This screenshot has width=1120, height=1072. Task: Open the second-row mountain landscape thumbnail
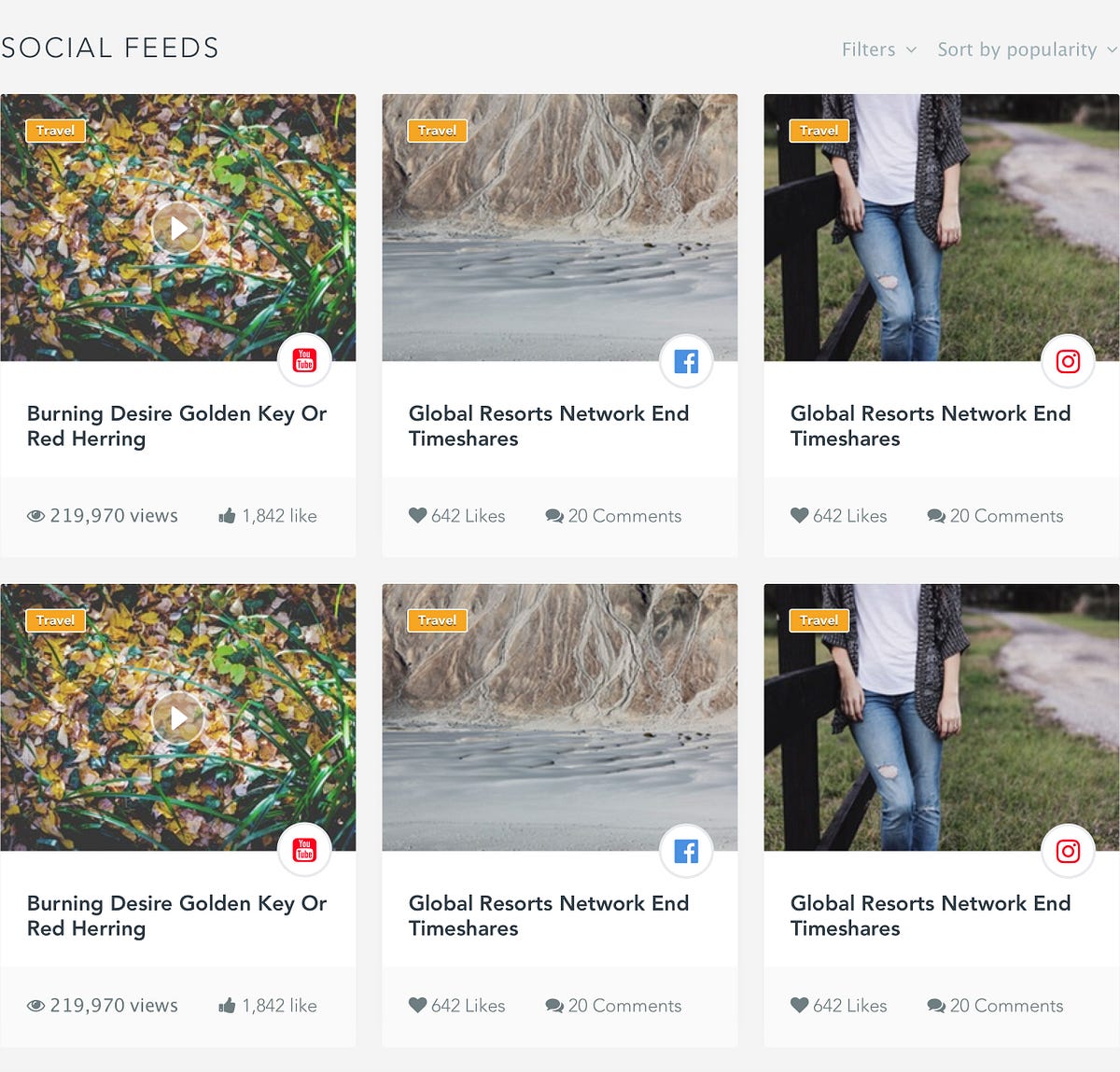(x=560, y=717)
